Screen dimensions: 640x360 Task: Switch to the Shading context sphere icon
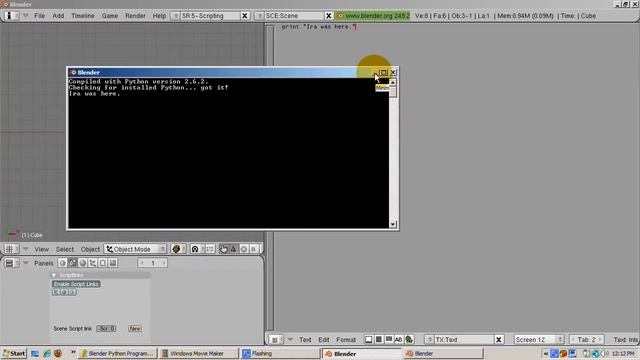click(82, 263)
